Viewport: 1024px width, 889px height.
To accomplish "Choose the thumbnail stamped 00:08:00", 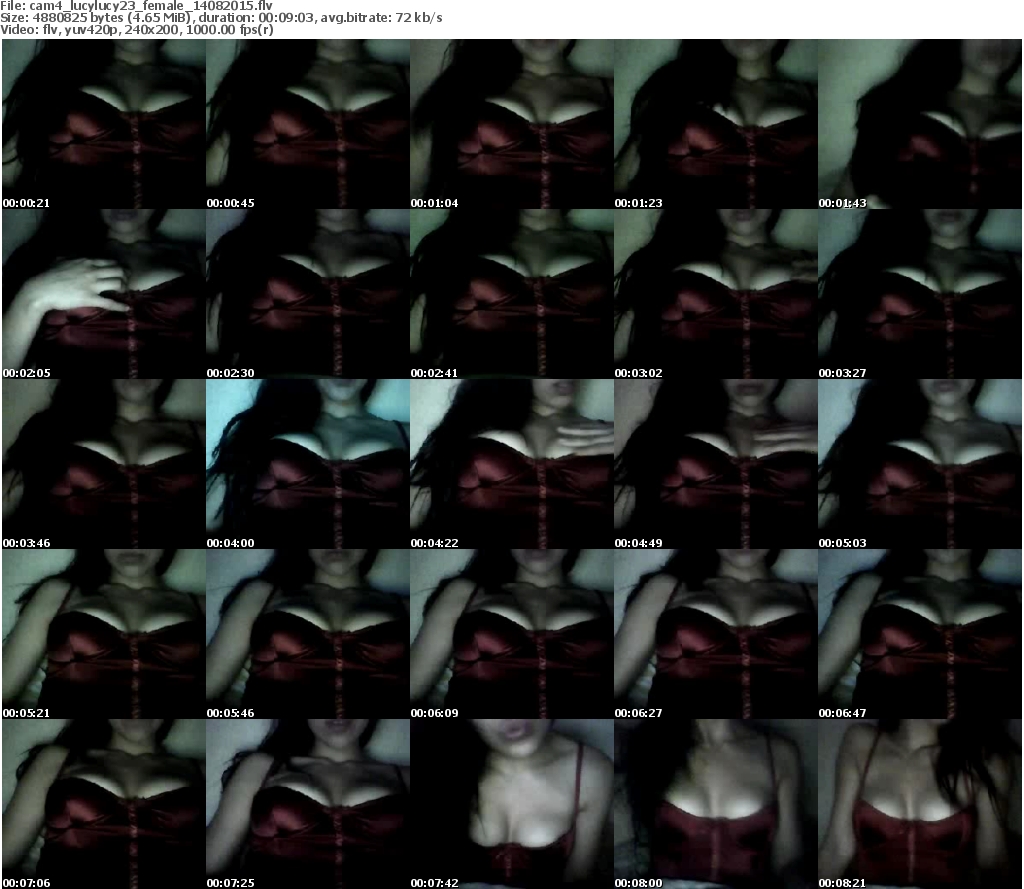I will click(x=716, y=804).
